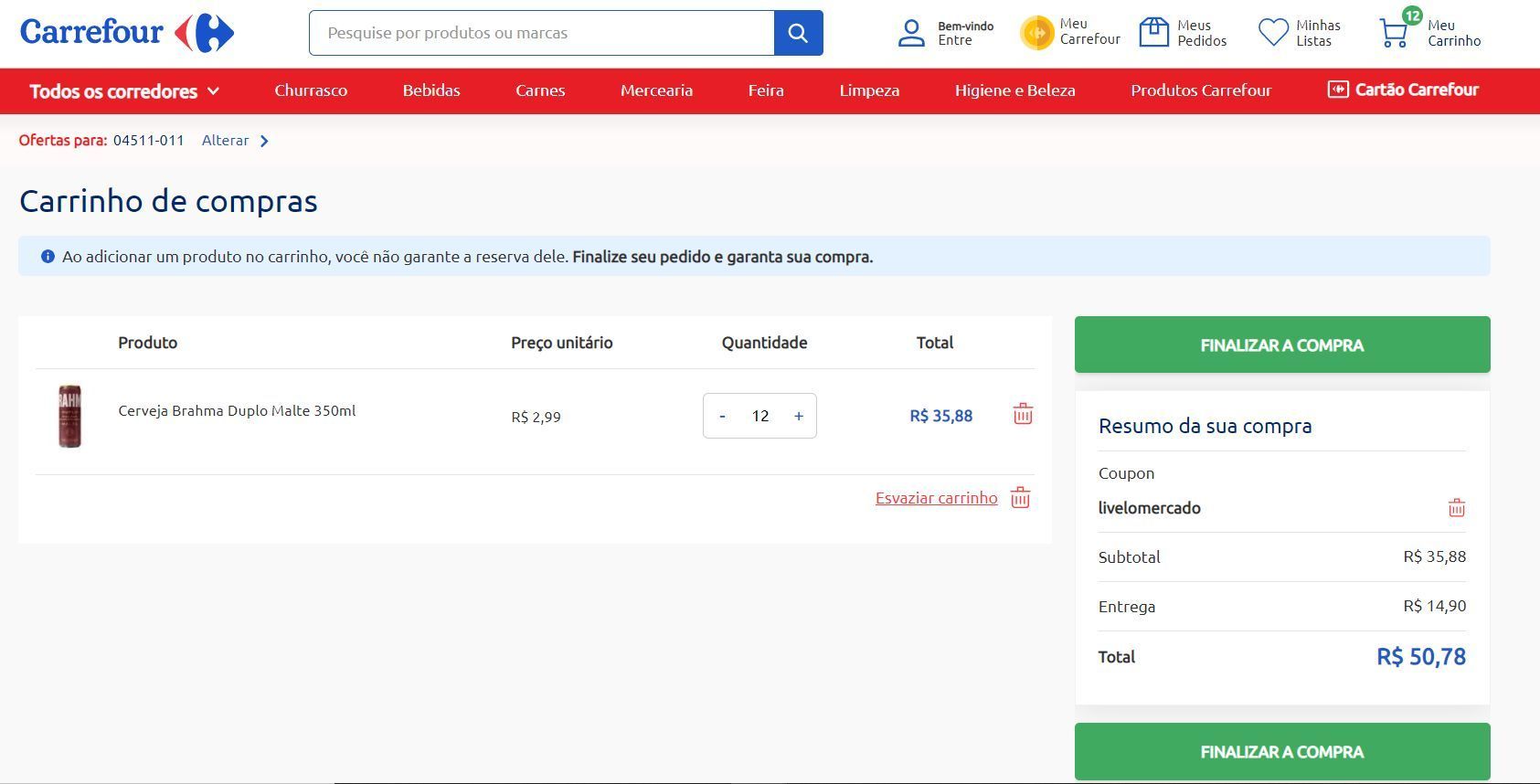1540x784 pixels.
Task: Click the CEP 04511-011 text
Action: [x=149, y=141]
